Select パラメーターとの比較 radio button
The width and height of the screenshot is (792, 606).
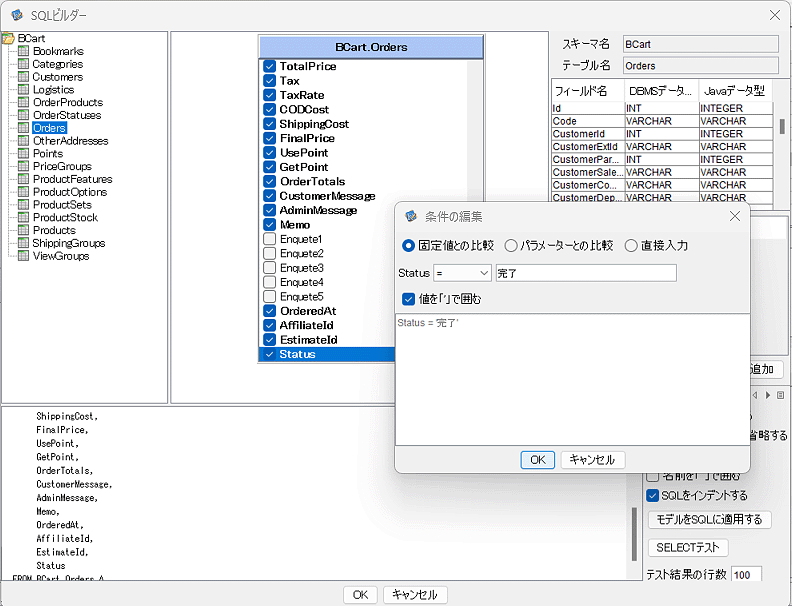click(x=511, y=245)
